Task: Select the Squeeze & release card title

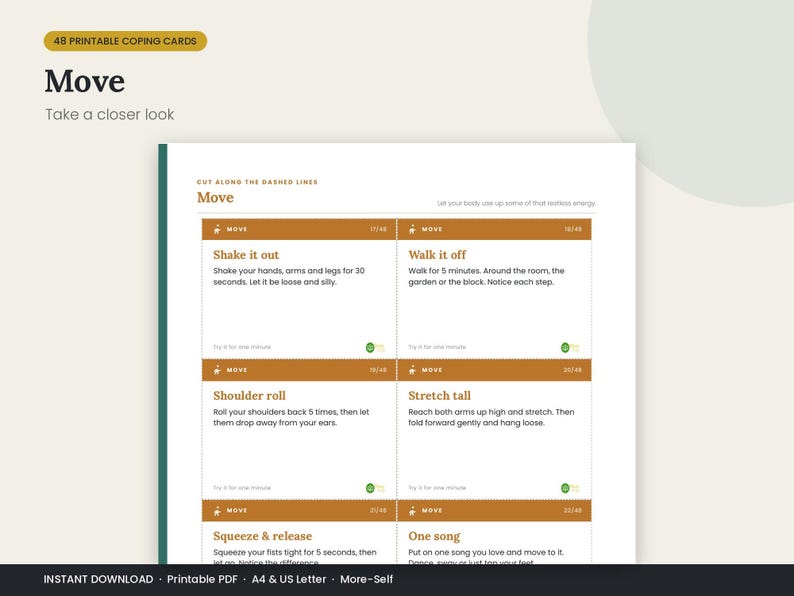Action: pos(262,536)
